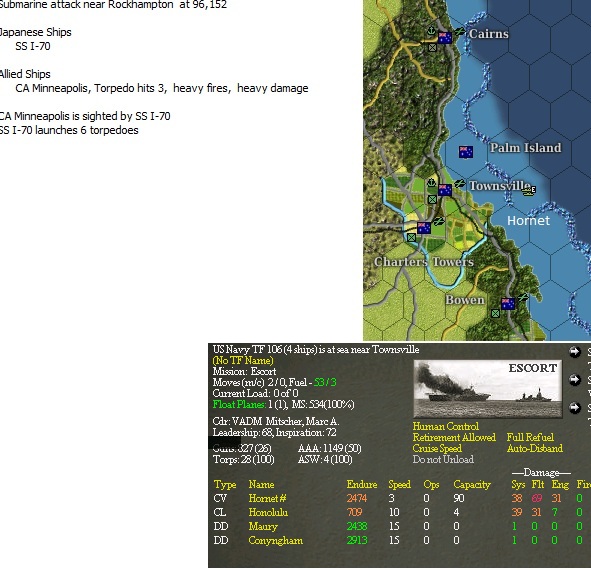Viewport: 591px width, 570px height.
Task: Click the Charters Towers map label
Action: 424,262
